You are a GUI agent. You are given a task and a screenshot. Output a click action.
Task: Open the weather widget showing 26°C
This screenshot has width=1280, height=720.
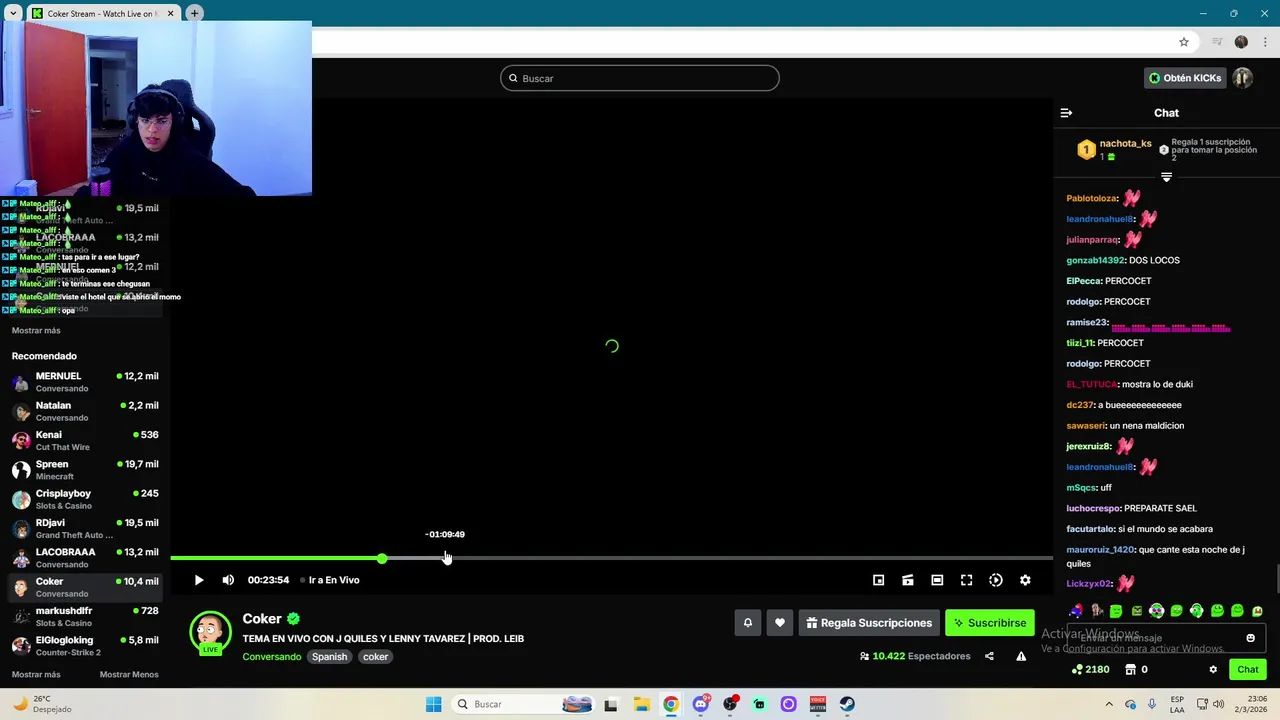point(42,704)
